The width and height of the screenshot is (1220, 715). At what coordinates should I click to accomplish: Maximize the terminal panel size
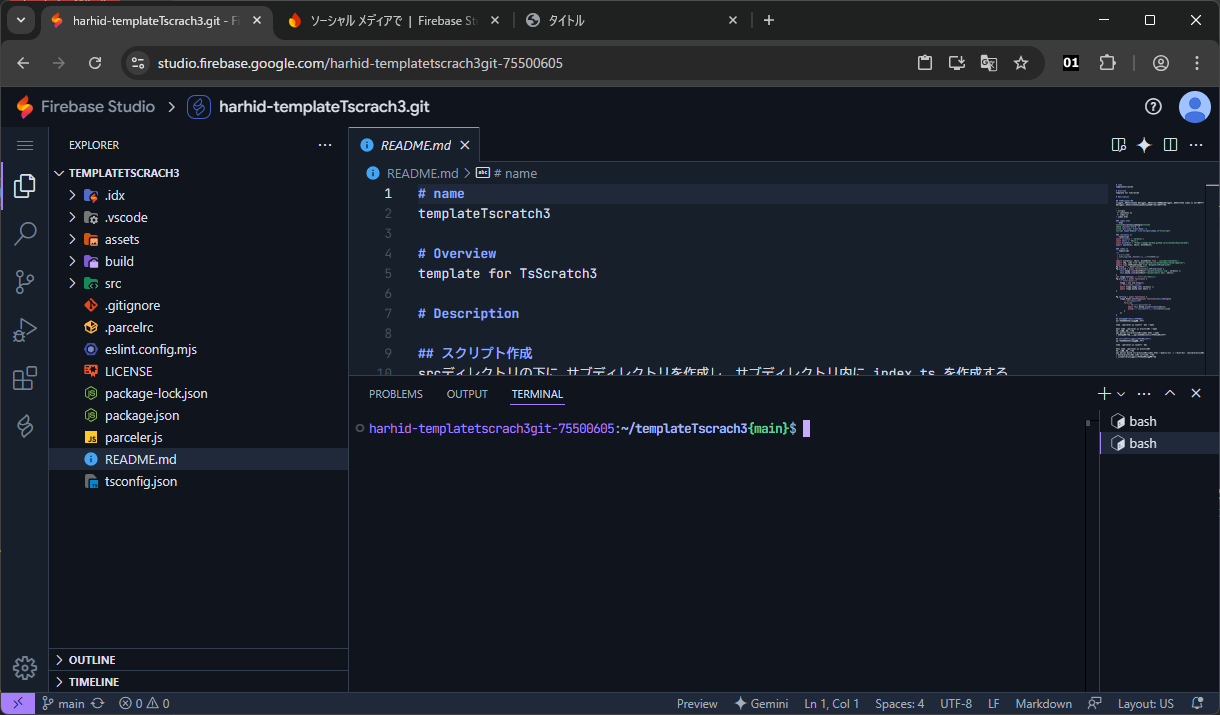(x=1170, y=394)
